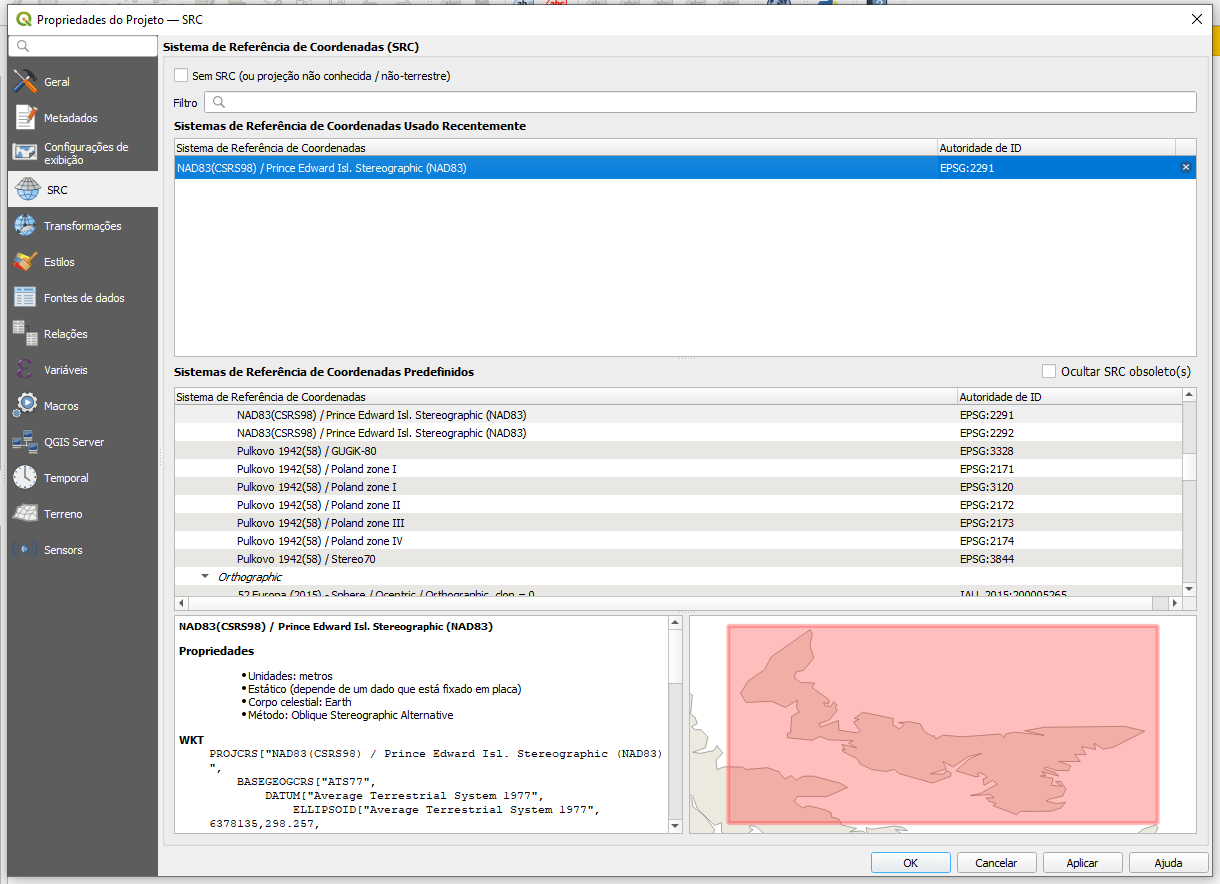The height and width of the screenshot is (884, 1220).
Task: Click the Estilos paintbrush icon
Action: tap(25, 262)
